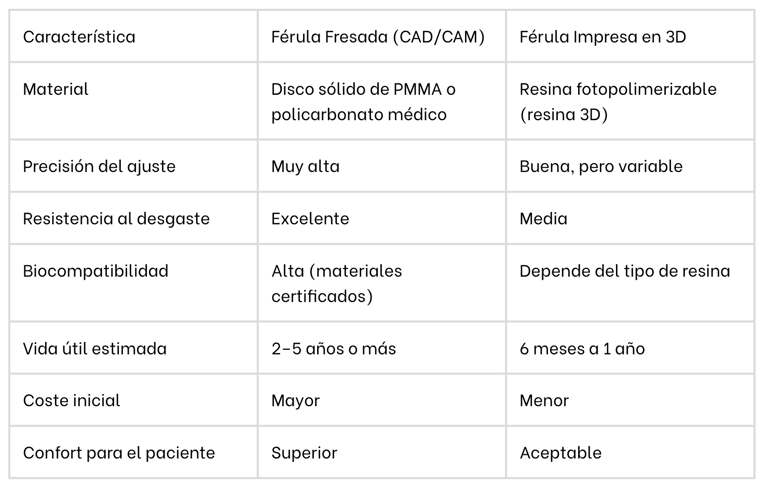Click the "Material" row label

56,89
